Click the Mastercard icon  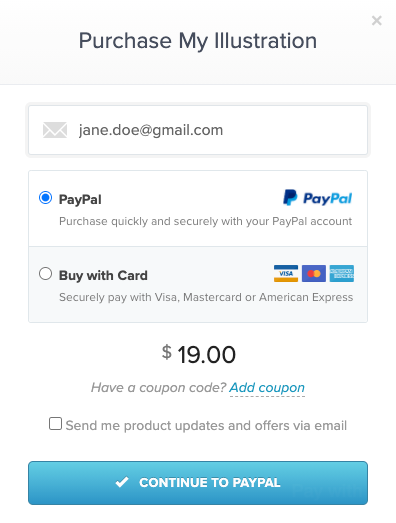coord(314,274)
